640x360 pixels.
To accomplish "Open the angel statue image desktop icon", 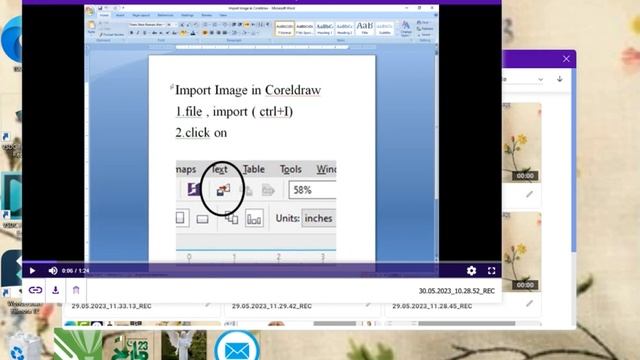I will 184,345.
